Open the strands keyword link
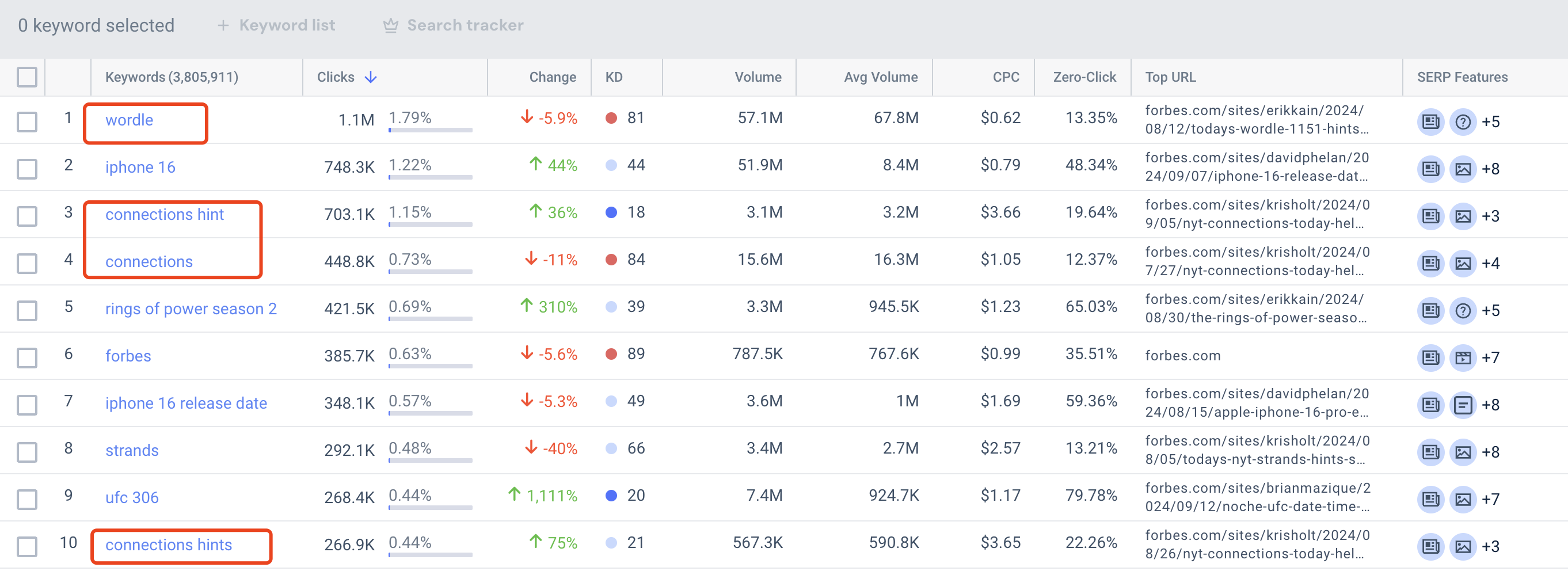1568x571 pixels. pyautogui.click(x=131, y=451)
